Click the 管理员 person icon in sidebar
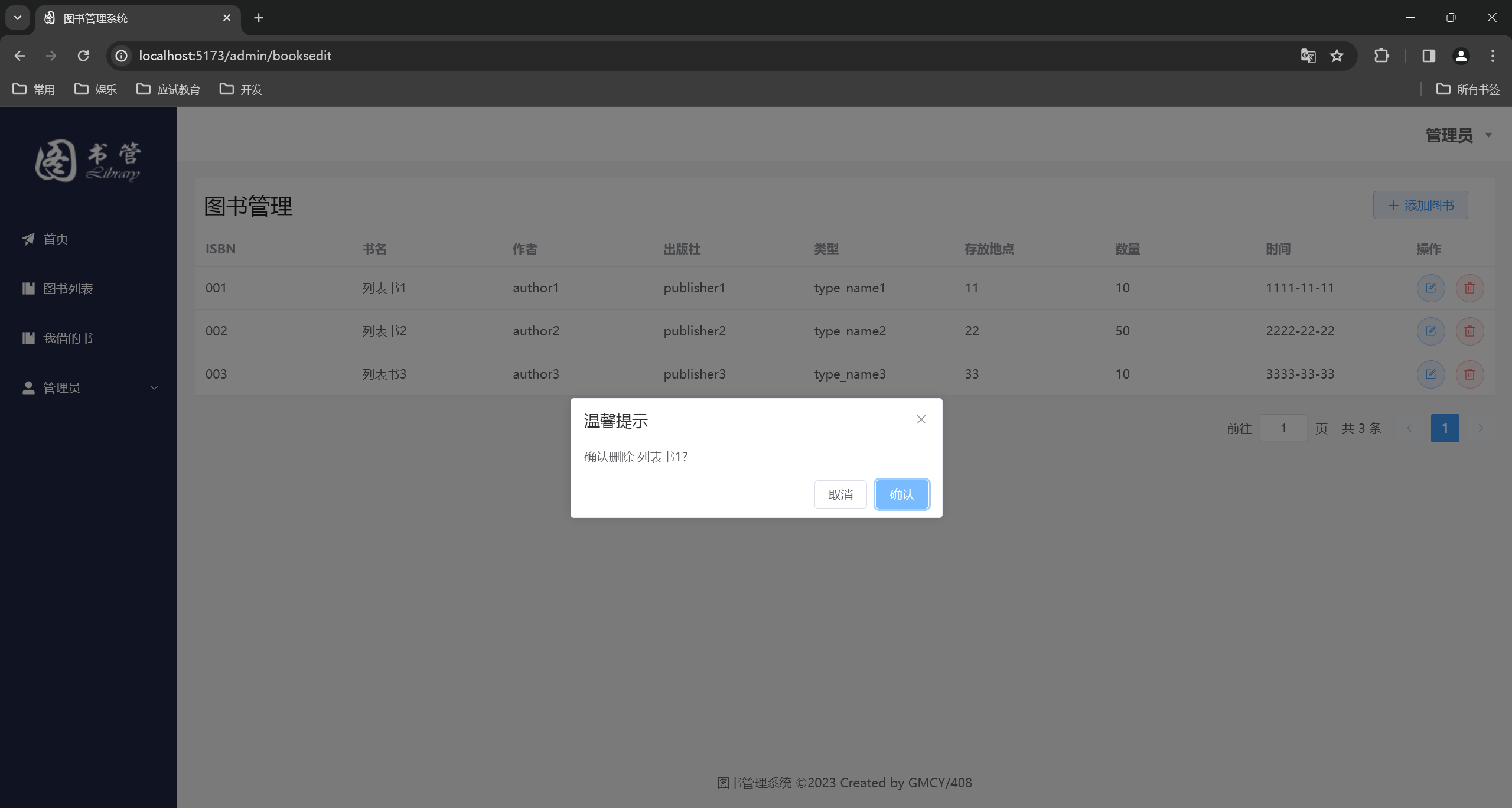This screenshot has height=808, width=1512. 28,387
